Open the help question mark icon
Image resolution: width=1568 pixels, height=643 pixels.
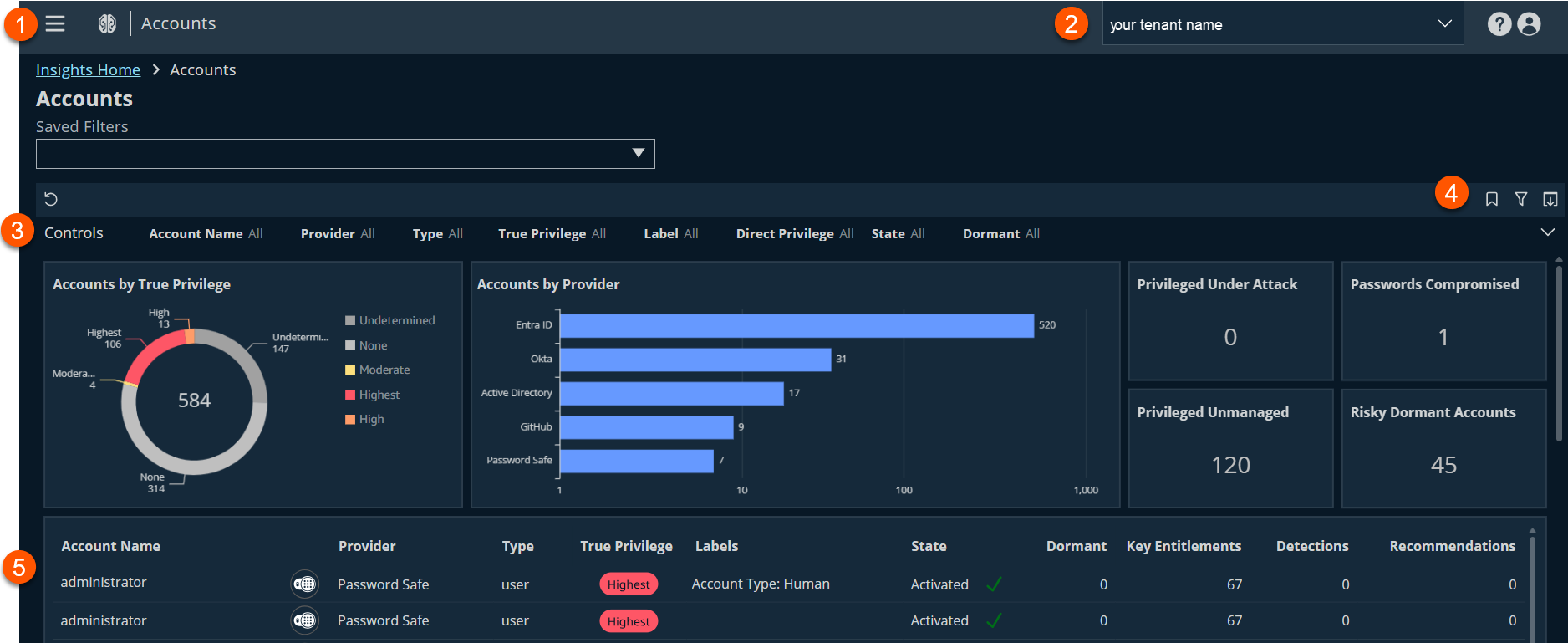pyautogui.click(x=1499, y=24)
